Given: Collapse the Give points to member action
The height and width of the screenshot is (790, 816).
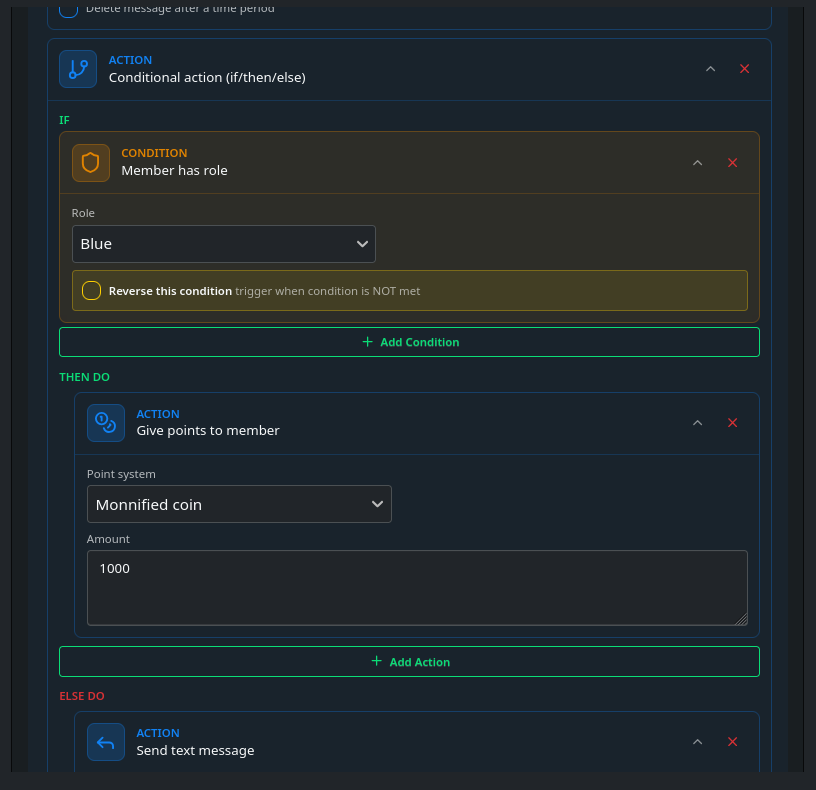Looking at the screenshot, I should 698,423.
